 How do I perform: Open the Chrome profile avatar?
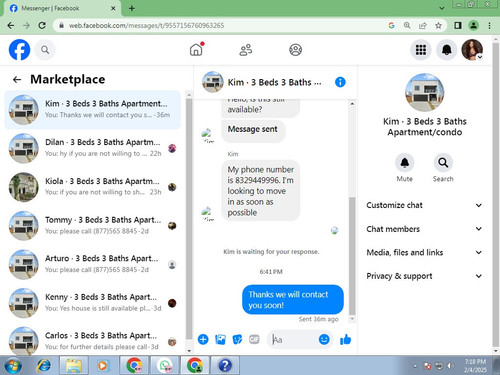click(473, 25)
